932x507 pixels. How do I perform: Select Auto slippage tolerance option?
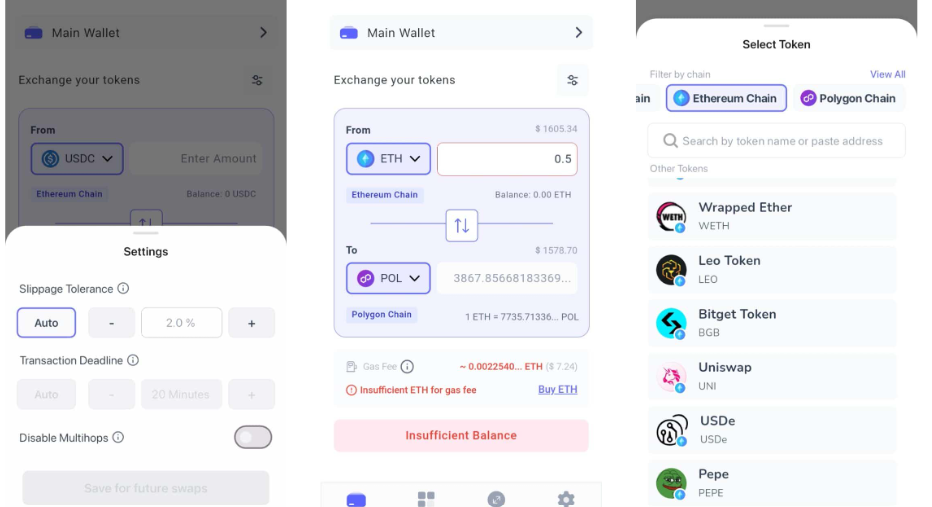46,323
